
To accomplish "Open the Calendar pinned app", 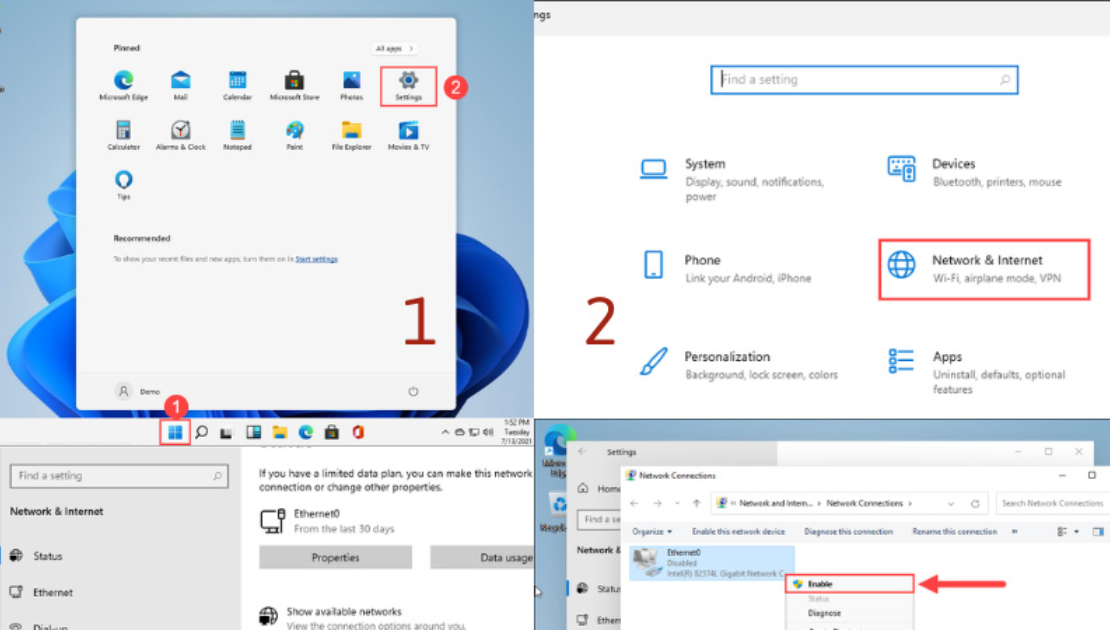I will click(x=237, y=86).
